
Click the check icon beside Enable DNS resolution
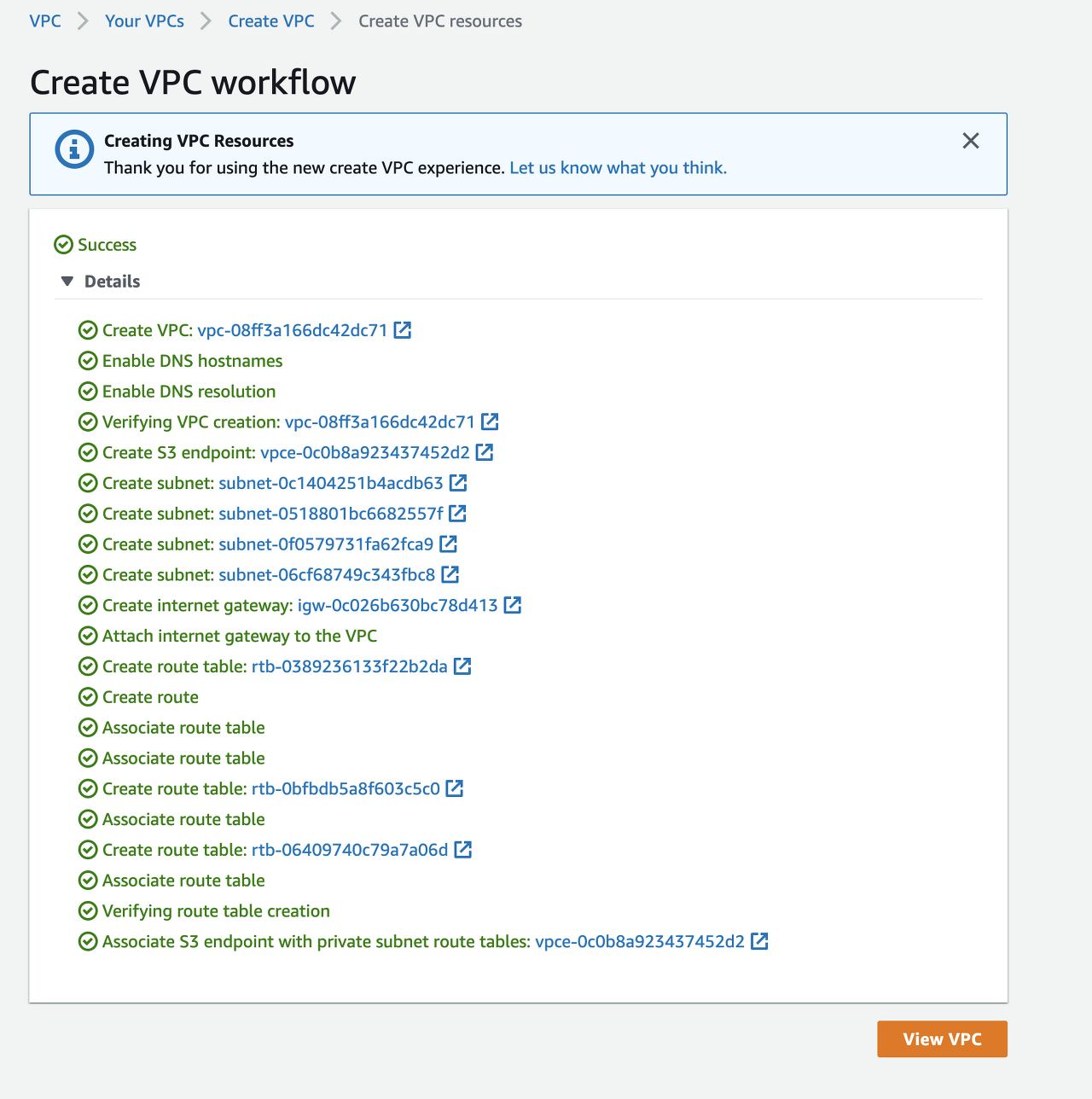tap(88, 392)
